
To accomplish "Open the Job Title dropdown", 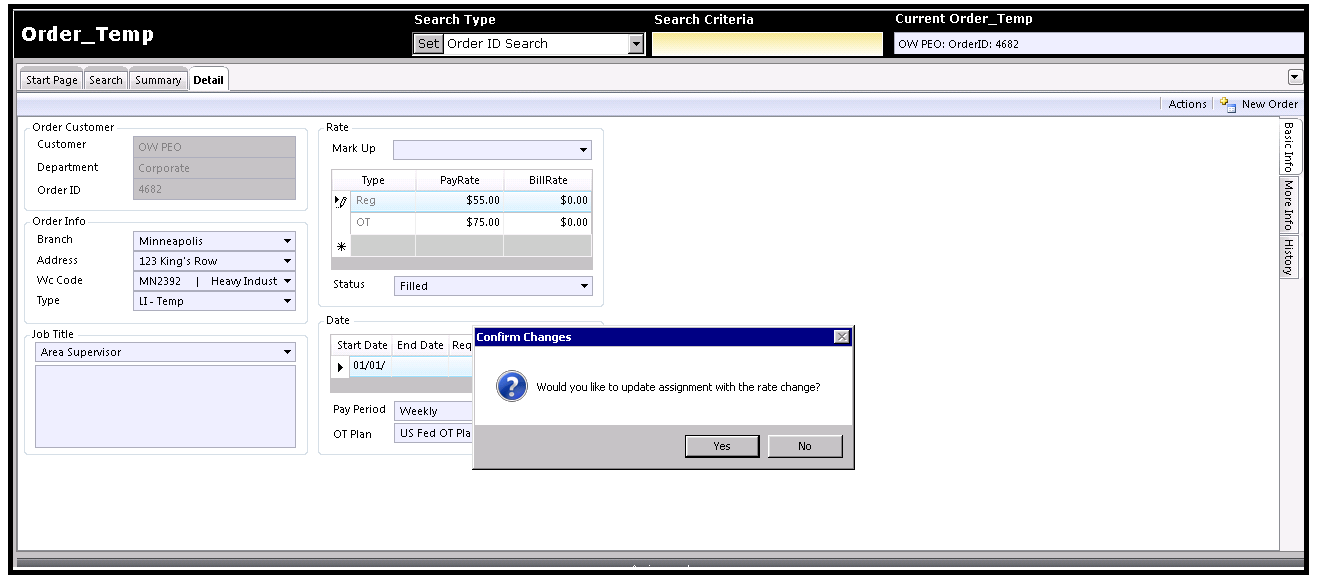I will (288, 352).
